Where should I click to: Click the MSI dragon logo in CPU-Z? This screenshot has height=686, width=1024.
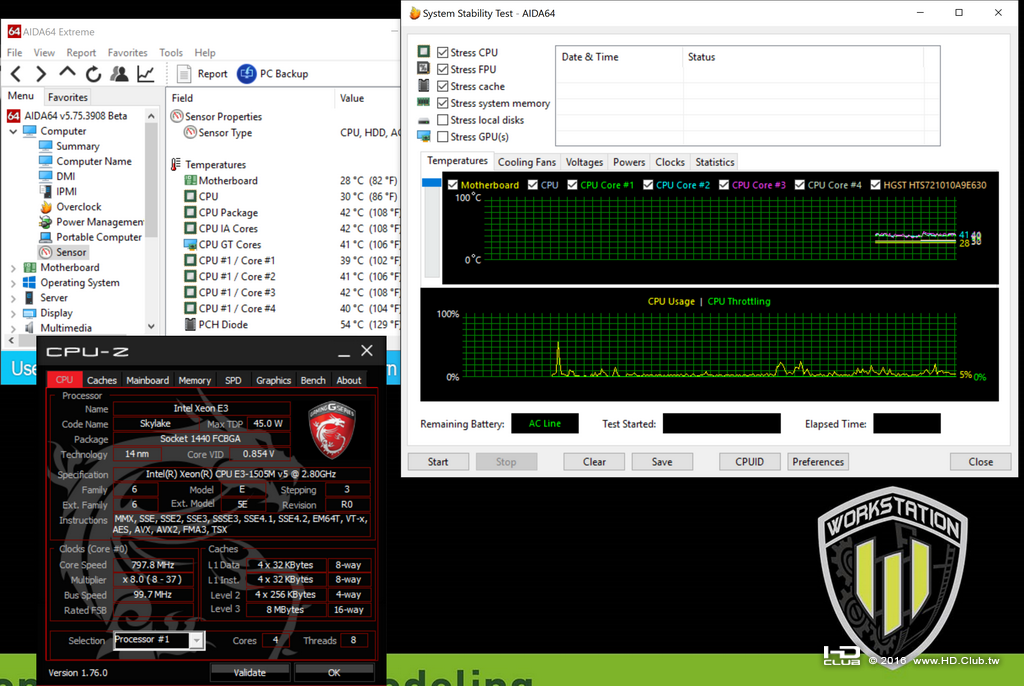pyautogui.click(x=332, y=430)
